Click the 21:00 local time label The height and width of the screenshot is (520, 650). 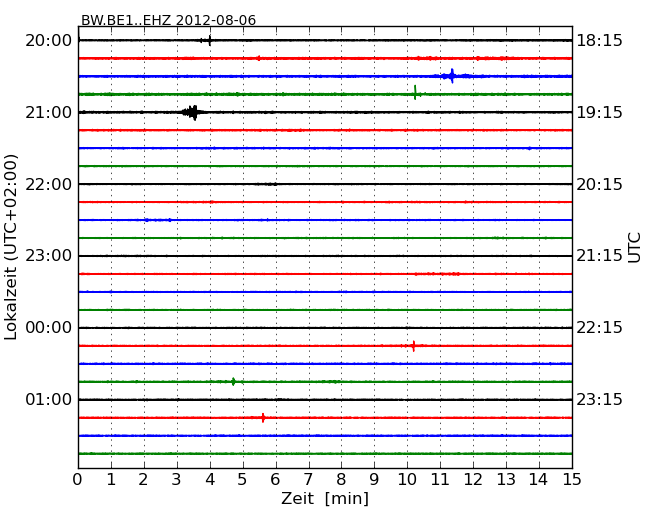click(49, 112)
